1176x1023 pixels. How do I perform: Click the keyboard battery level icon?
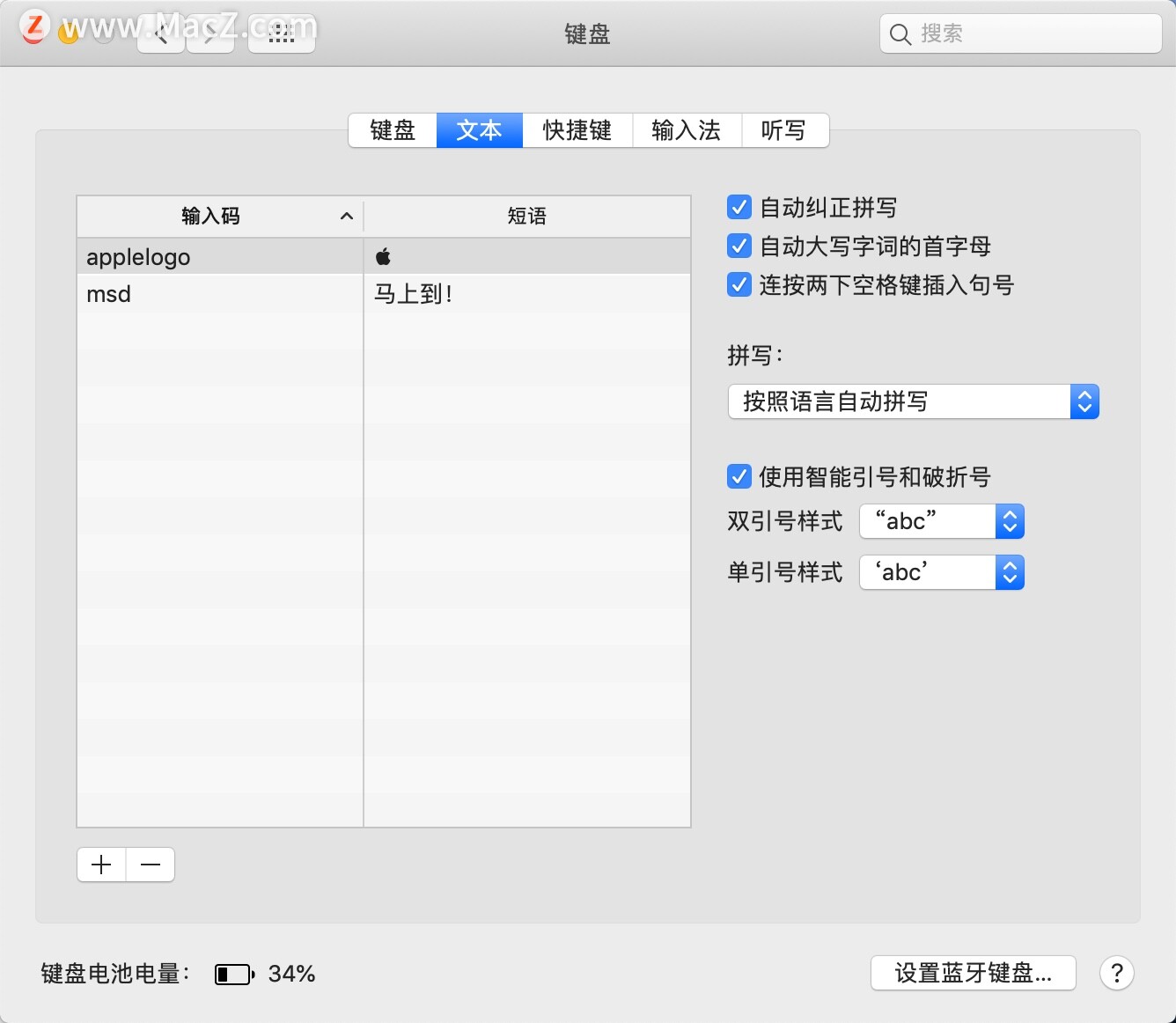tap(234, 974)
